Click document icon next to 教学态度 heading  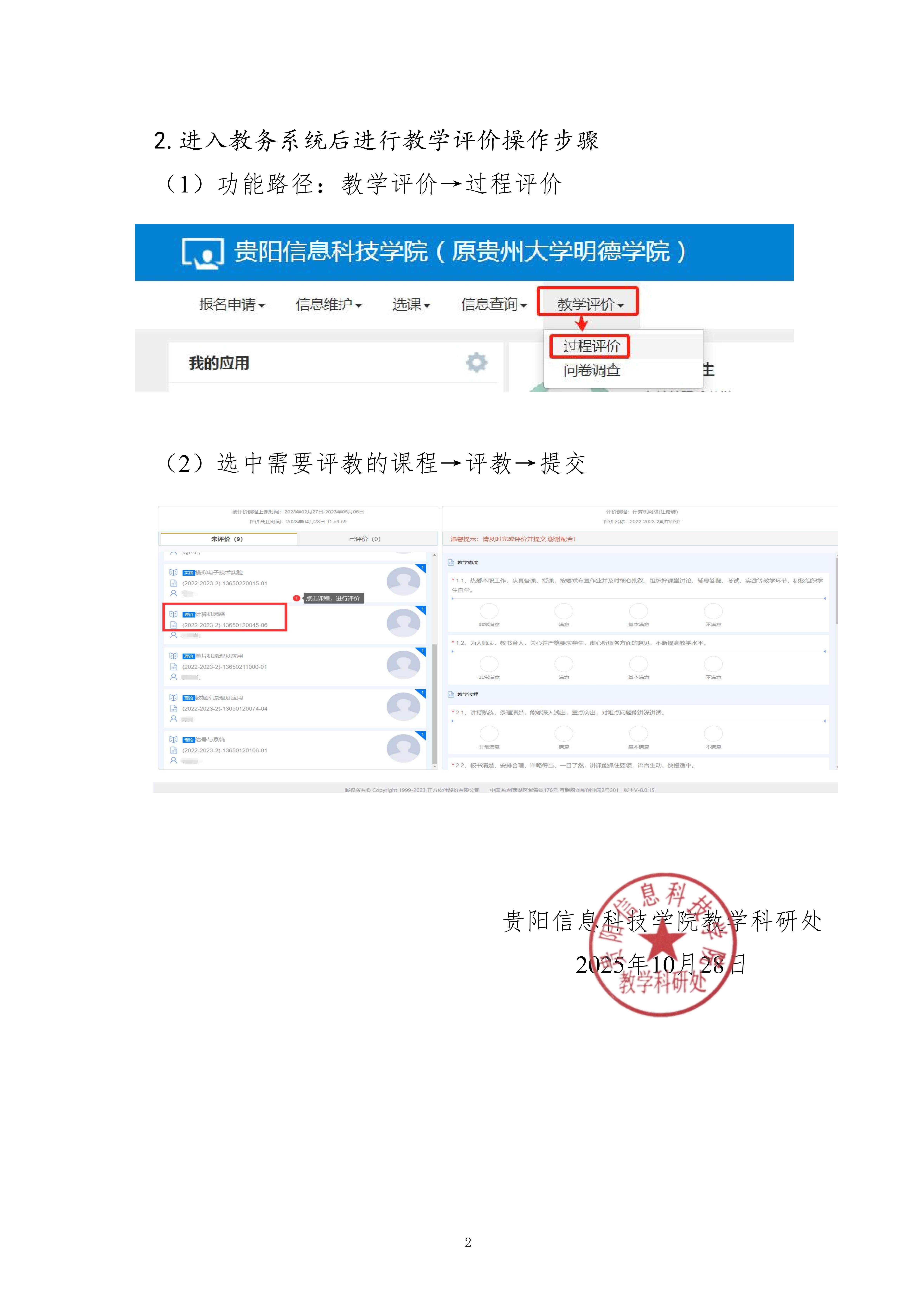(x=451, y=562)
